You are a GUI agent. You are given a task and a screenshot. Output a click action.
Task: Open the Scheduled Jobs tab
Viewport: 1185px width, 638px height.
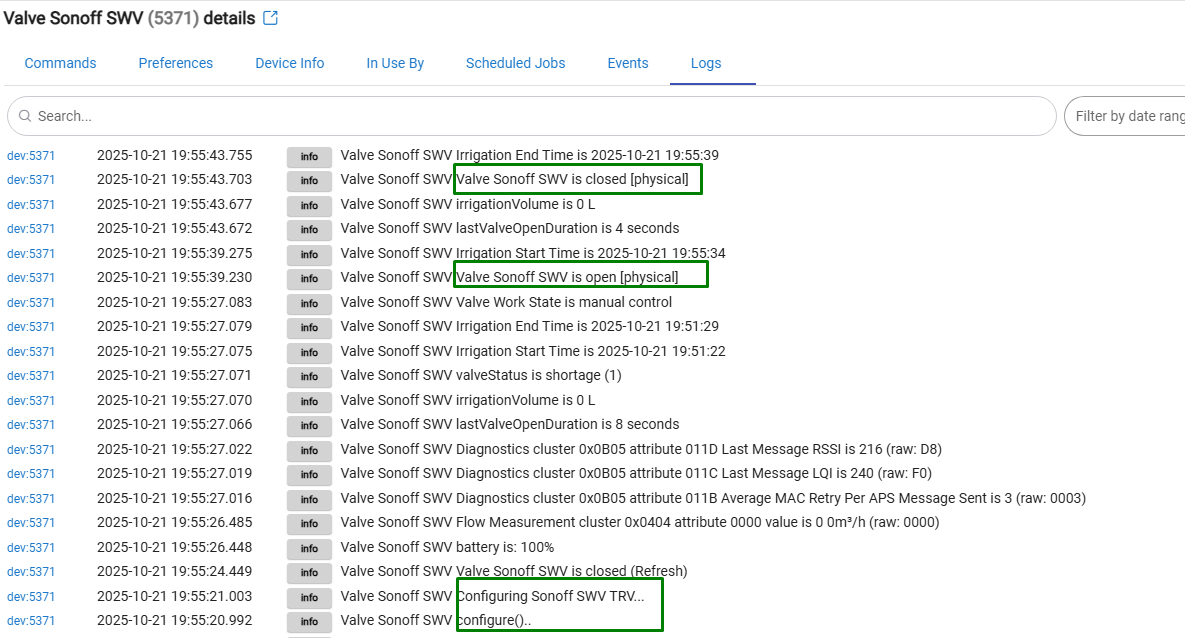click(x=515, y=63)
